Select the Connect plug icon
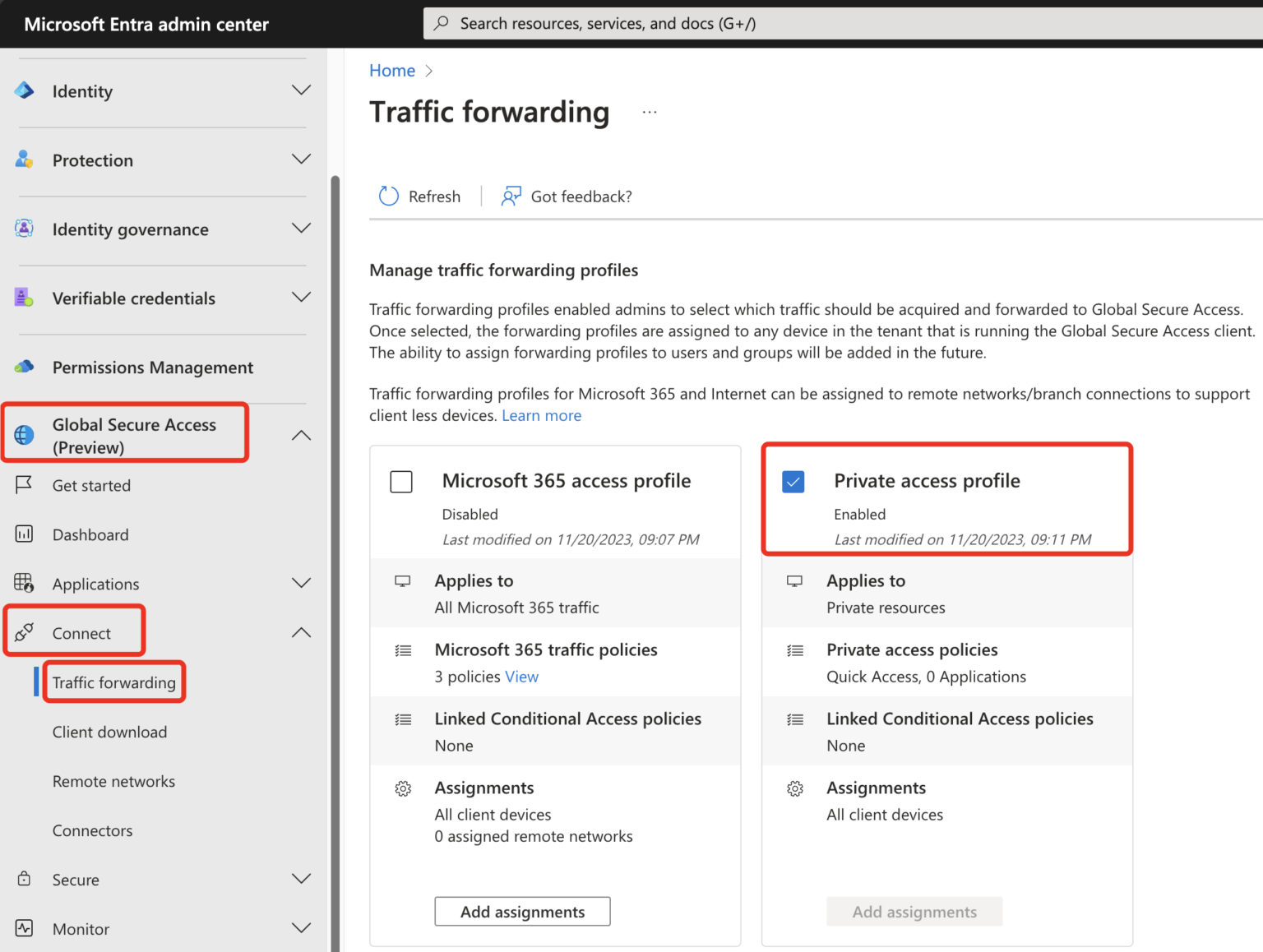The width and height of the screenshot is (1263, 952). 25,633
